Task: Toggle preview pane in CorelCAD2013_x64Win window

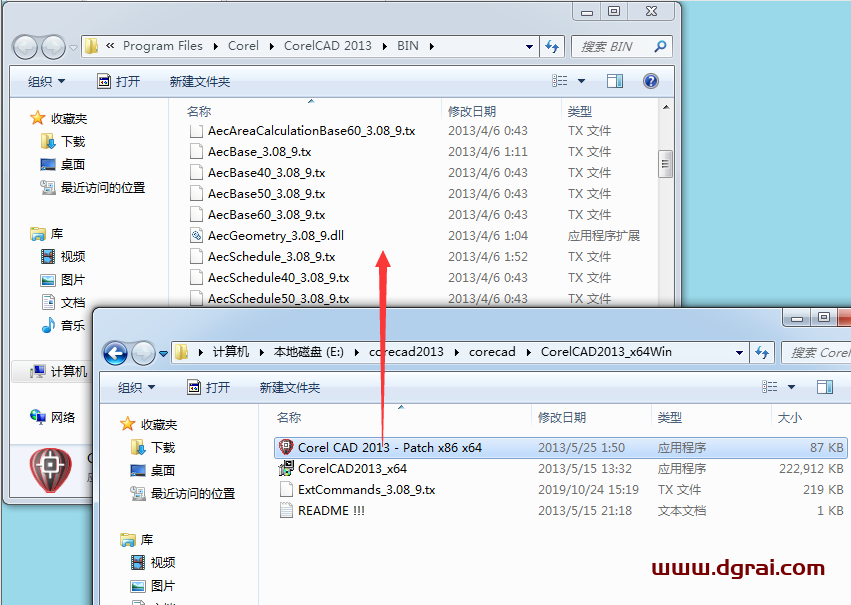Action: (824, 387)
